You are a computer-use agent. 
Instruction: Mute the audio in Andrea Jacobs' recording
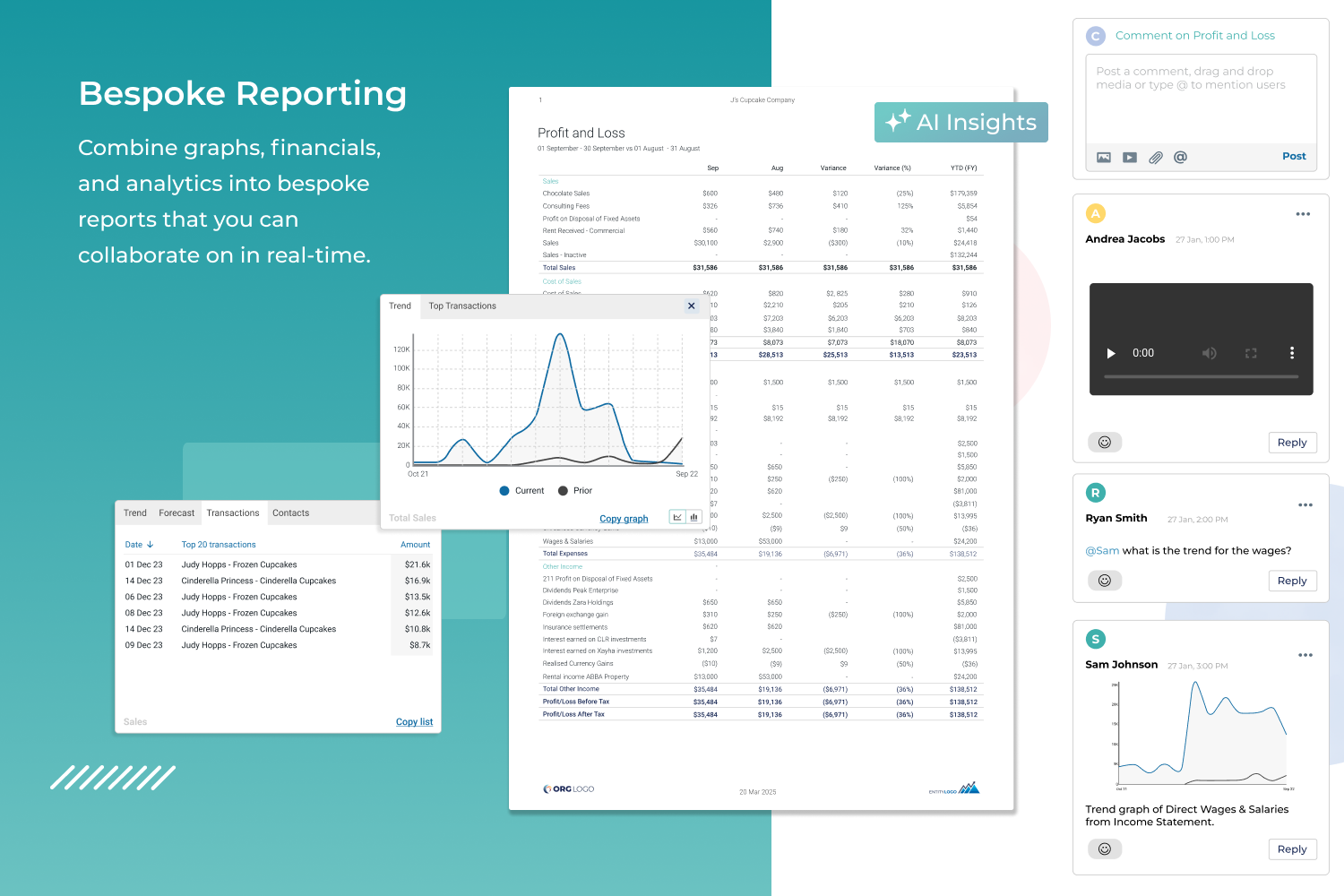click(1210, 353)
